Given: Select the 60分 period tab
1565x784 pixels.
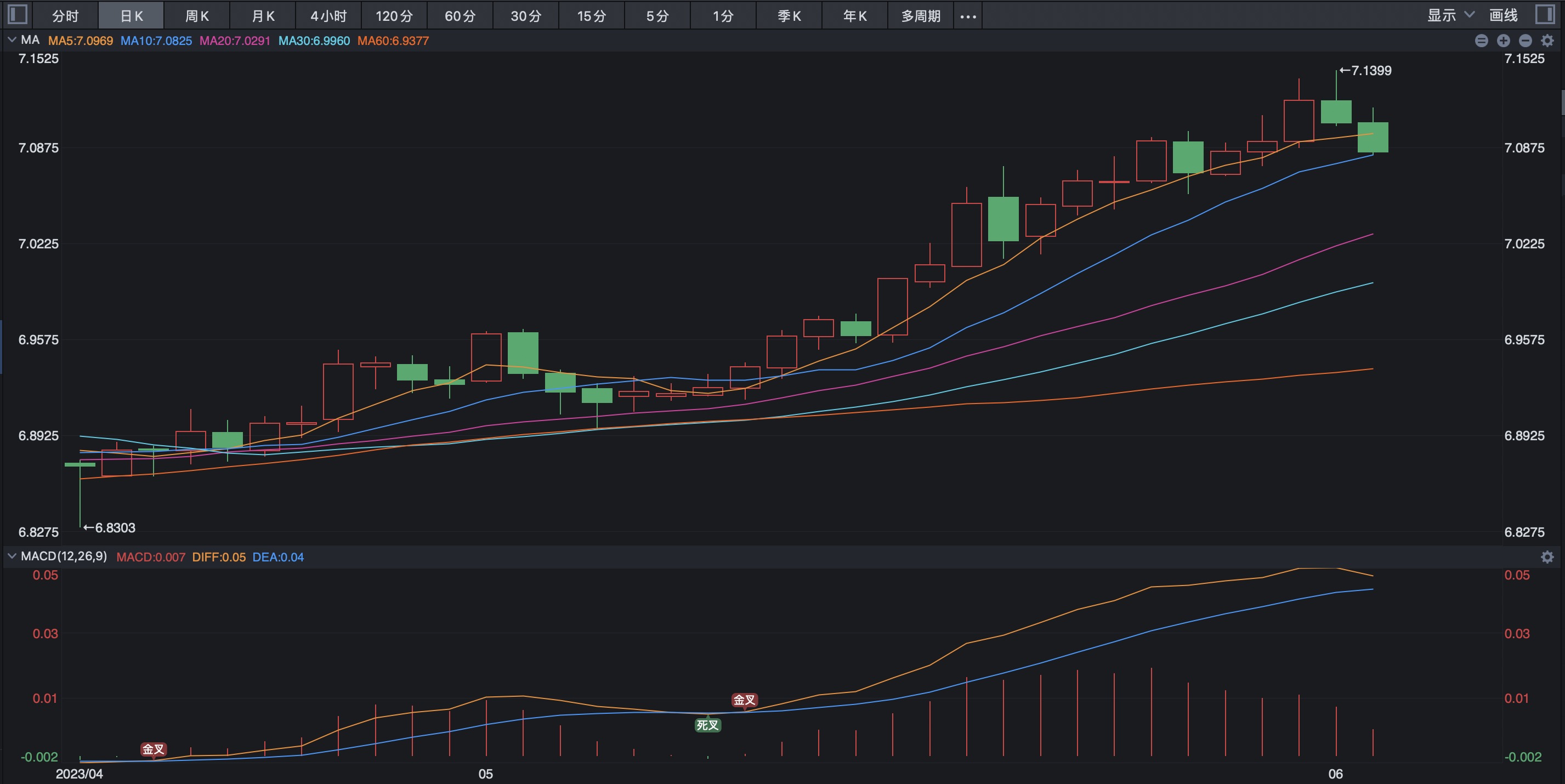Looking at the screenshot, I should coord(460,16).
